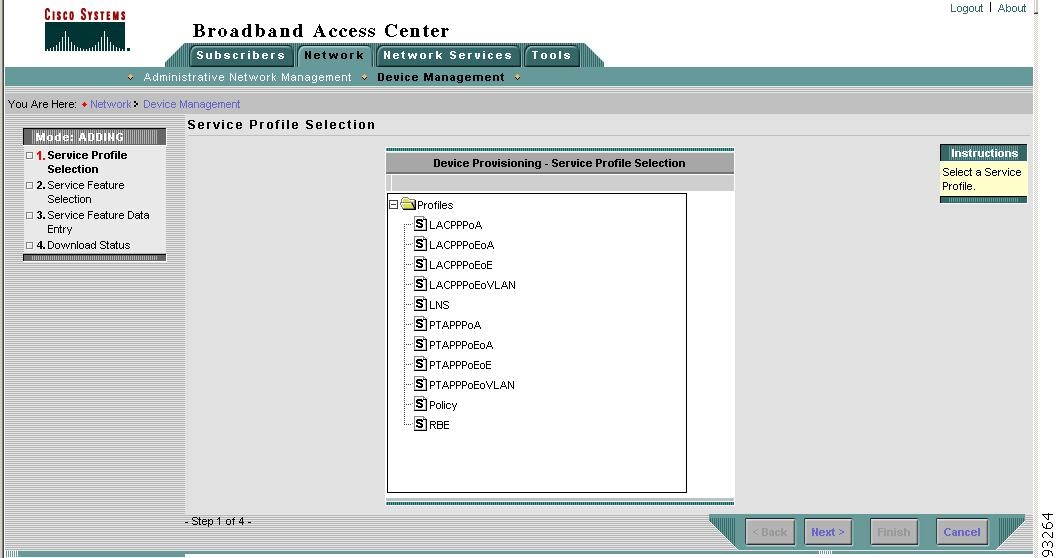Select the Policy profile
The height and width of the screenshot is (558, 1057).
pyautogui.click(x=443, y=405)
